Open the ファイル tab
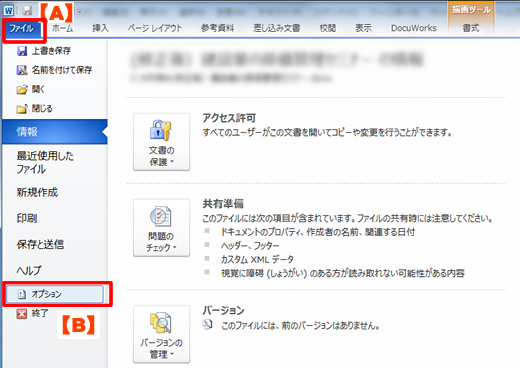Image resolution: width=520 pixels, height=368 pixels. click(x=21, y=29)
